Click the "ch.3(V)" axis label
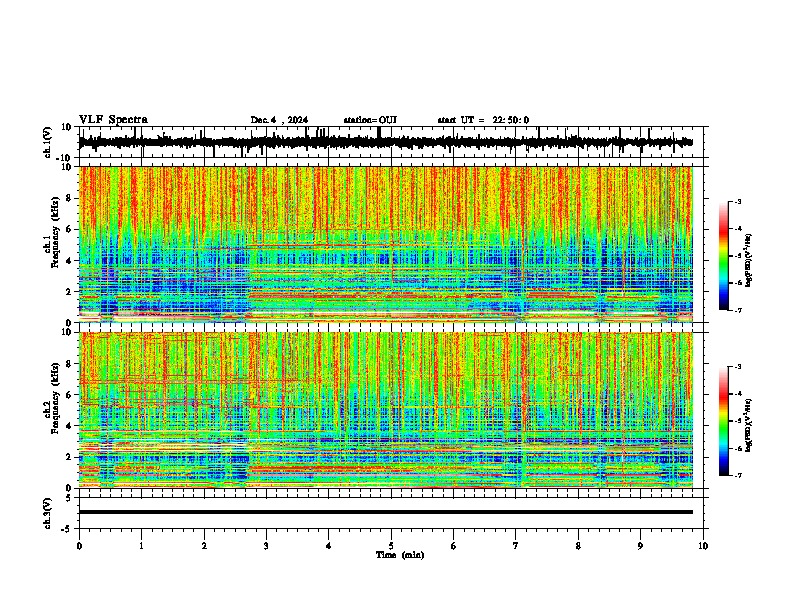This screenshot has width=792, height=612. click(48, 514)
